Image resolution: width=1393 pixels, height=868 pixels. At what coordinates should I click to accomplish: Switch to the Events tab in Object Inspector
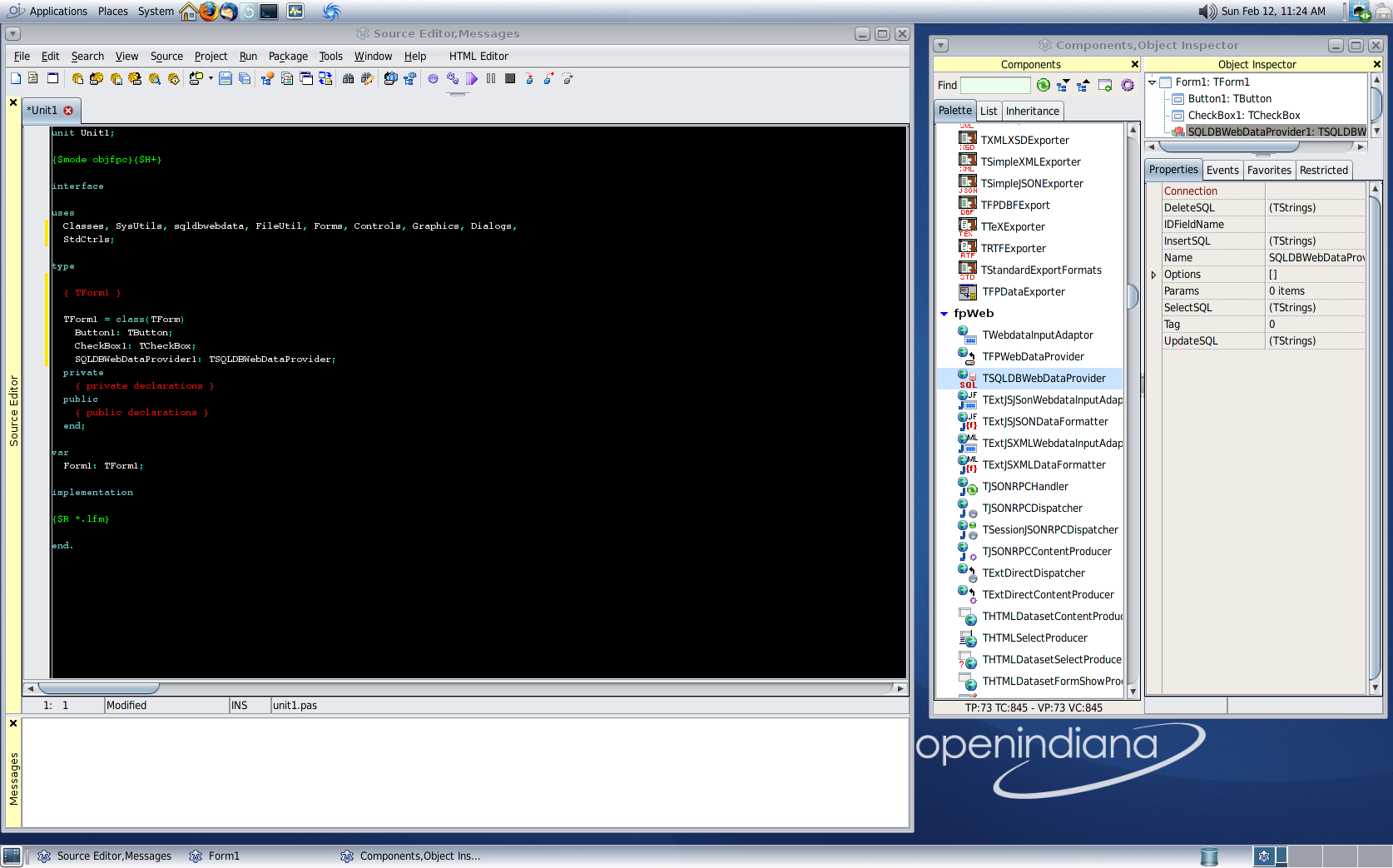pos(1222,170)
